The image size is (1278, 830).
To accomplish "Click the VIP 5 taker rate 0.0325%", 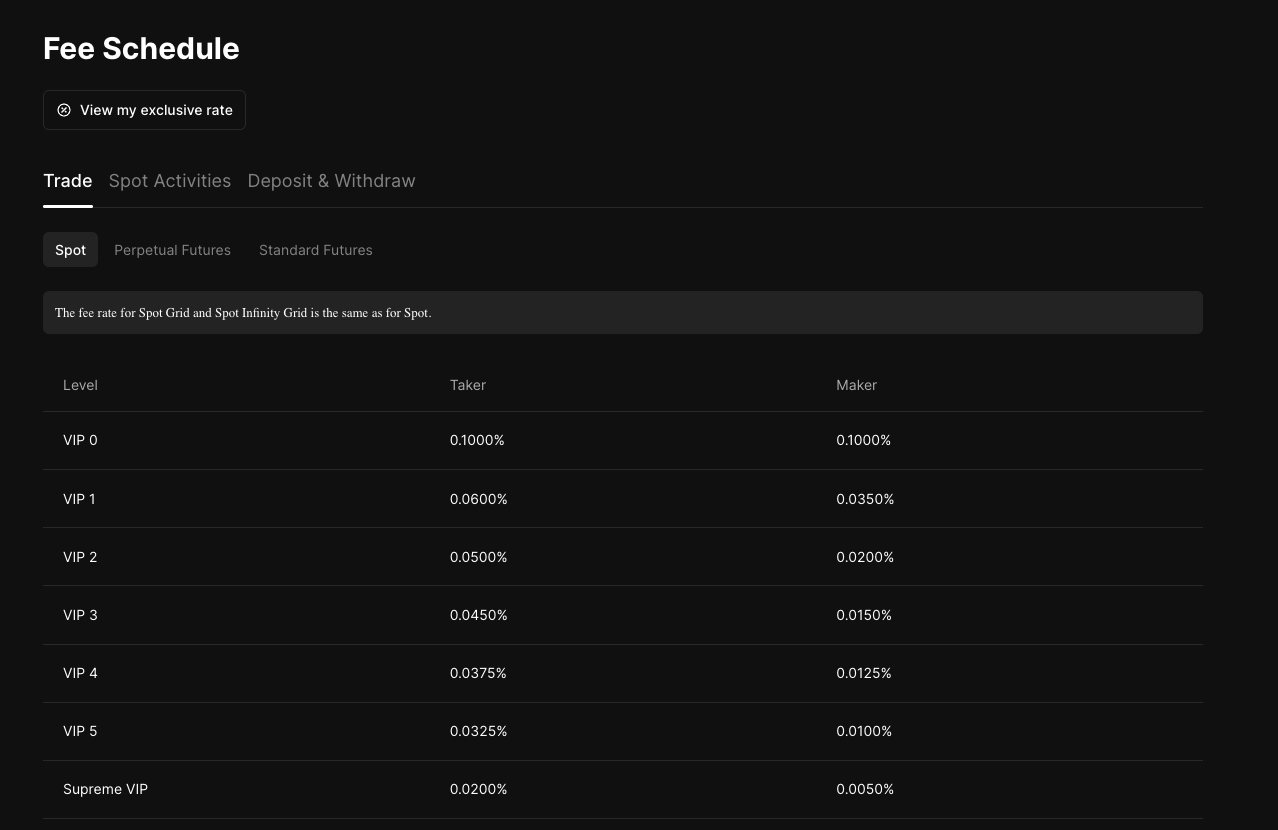I will click(x=478, y=731).
